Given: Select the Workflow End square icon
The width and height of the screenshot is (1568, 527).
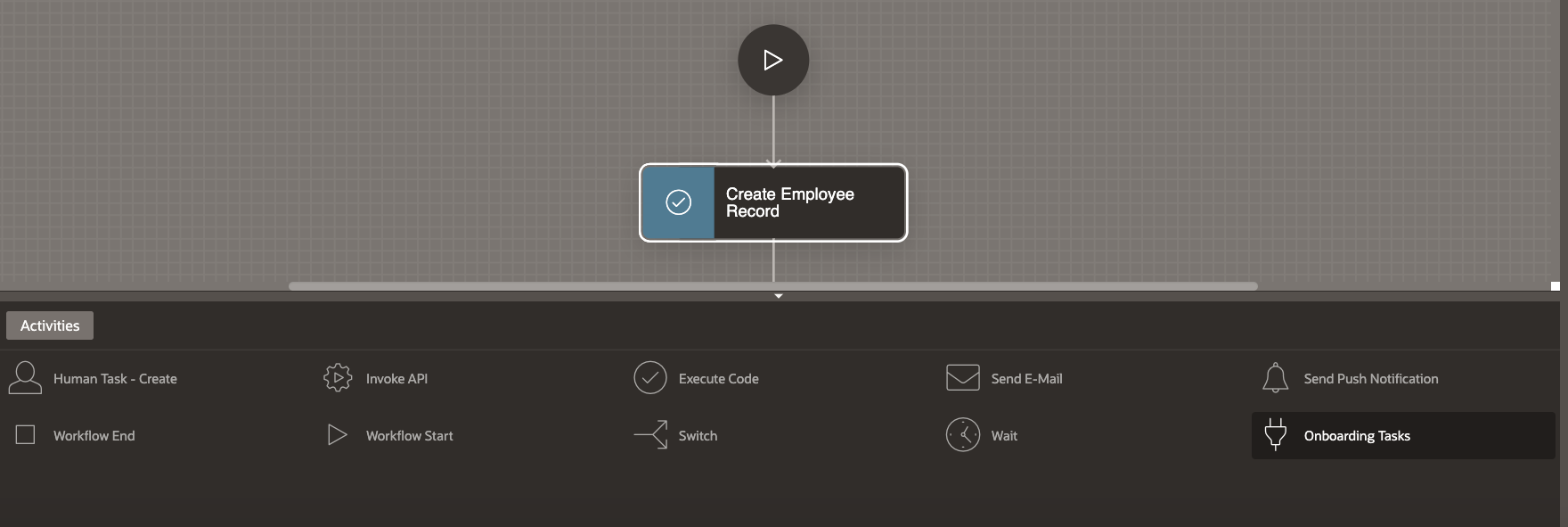Looking at the screenshot, I should pyautogui.click(x=25, y=435).
